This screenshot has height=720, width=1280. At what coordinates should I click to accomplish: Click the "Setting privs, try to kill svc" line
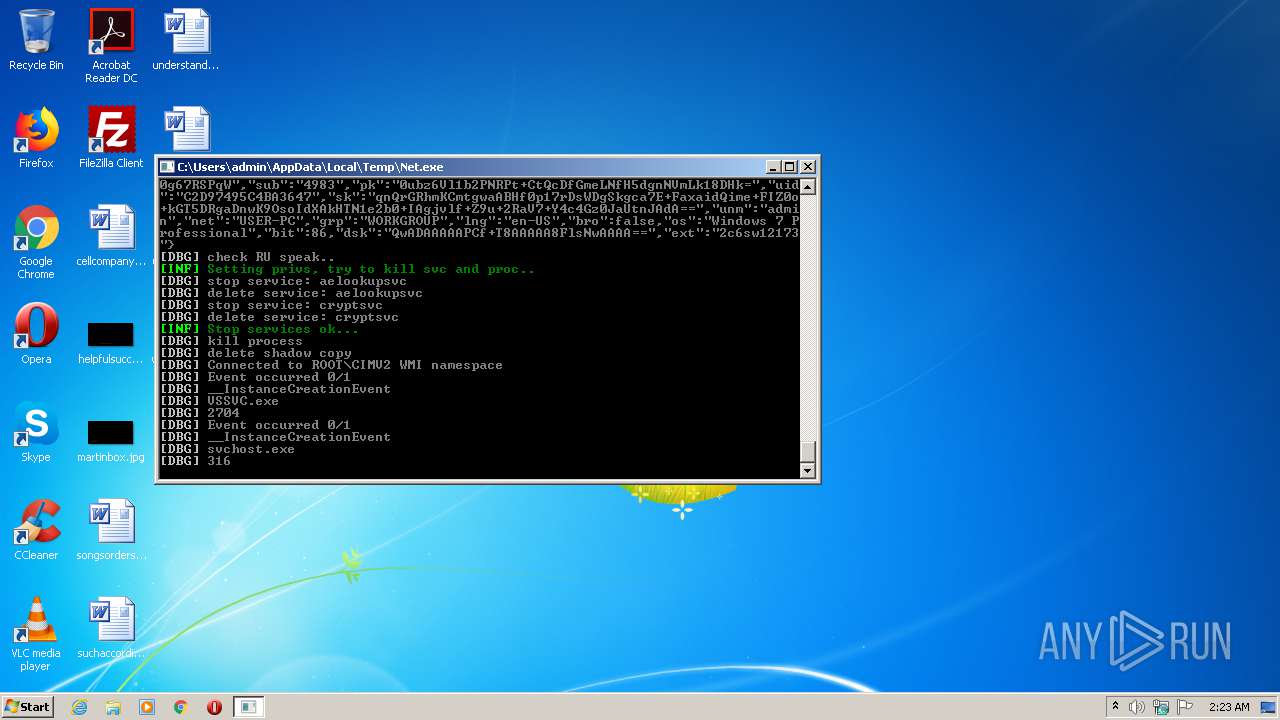pyautogui.click(x=371, y=269)
